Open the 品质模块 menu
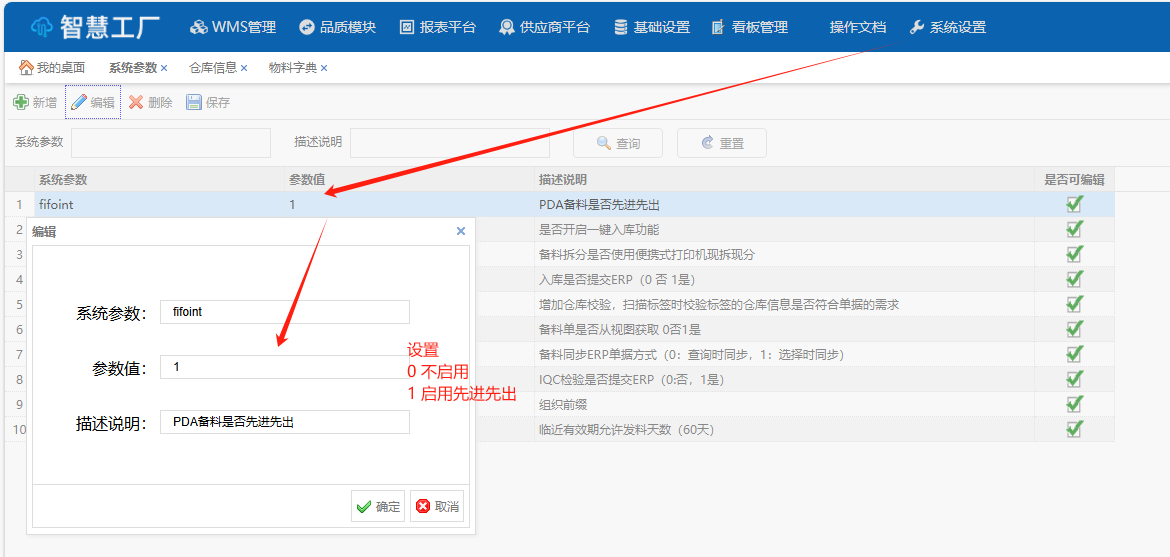1170x557 pixels. [x=337, y=27]
